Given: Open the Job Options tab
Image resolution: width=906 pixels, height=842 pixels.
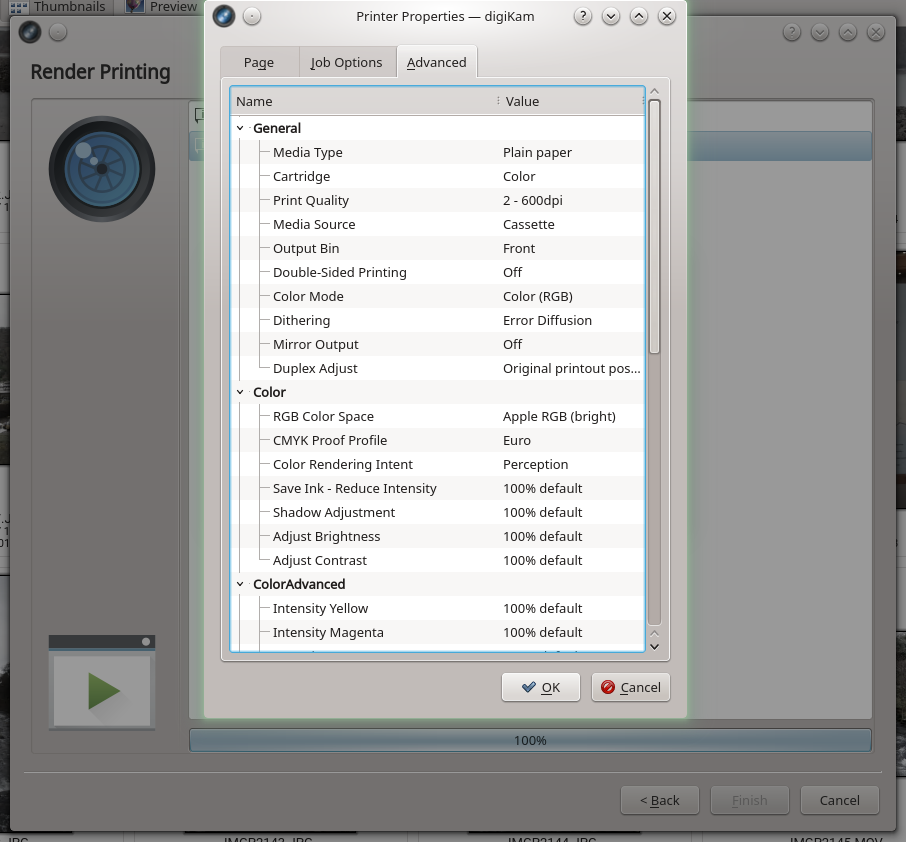Looking at the screenshot, I should [x=346, y=62].
